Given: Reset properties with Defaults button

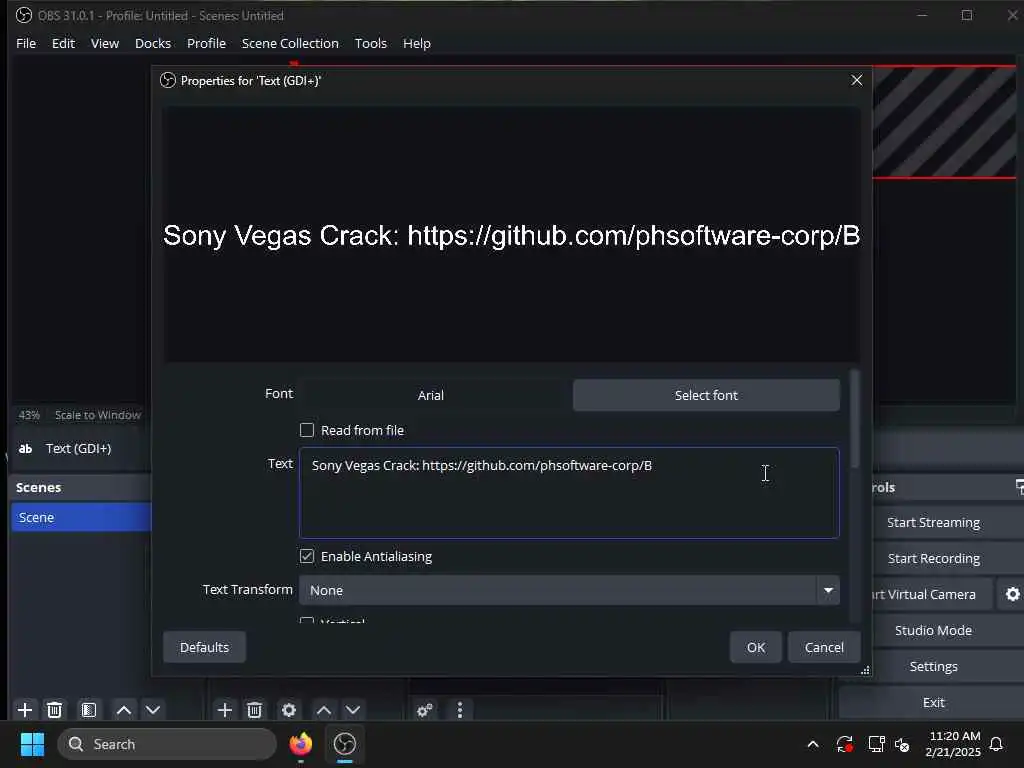Looking at the screenshot, I should pos(204,647).
